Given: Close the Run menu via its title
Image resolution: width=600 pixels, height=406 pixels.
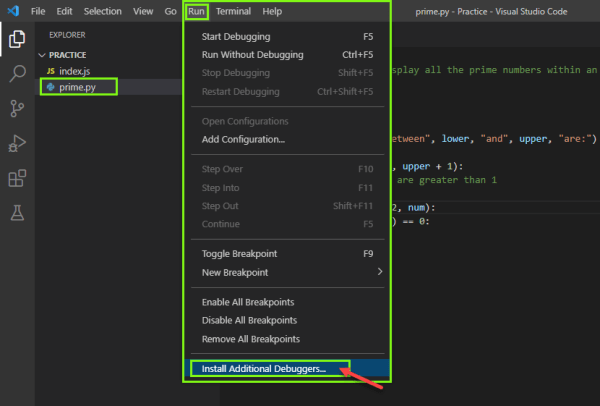Looking at the screenshot, I should click(x=196, y=11).
